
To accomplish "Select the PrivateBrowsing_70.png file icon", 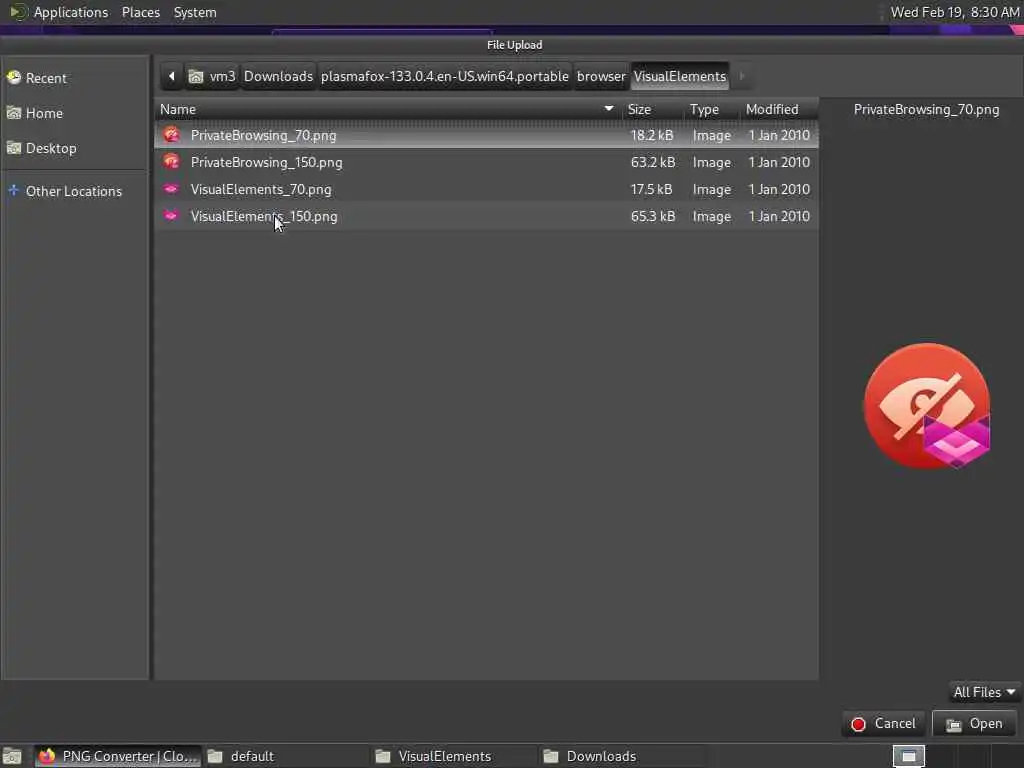I will [x=171, y=135].
